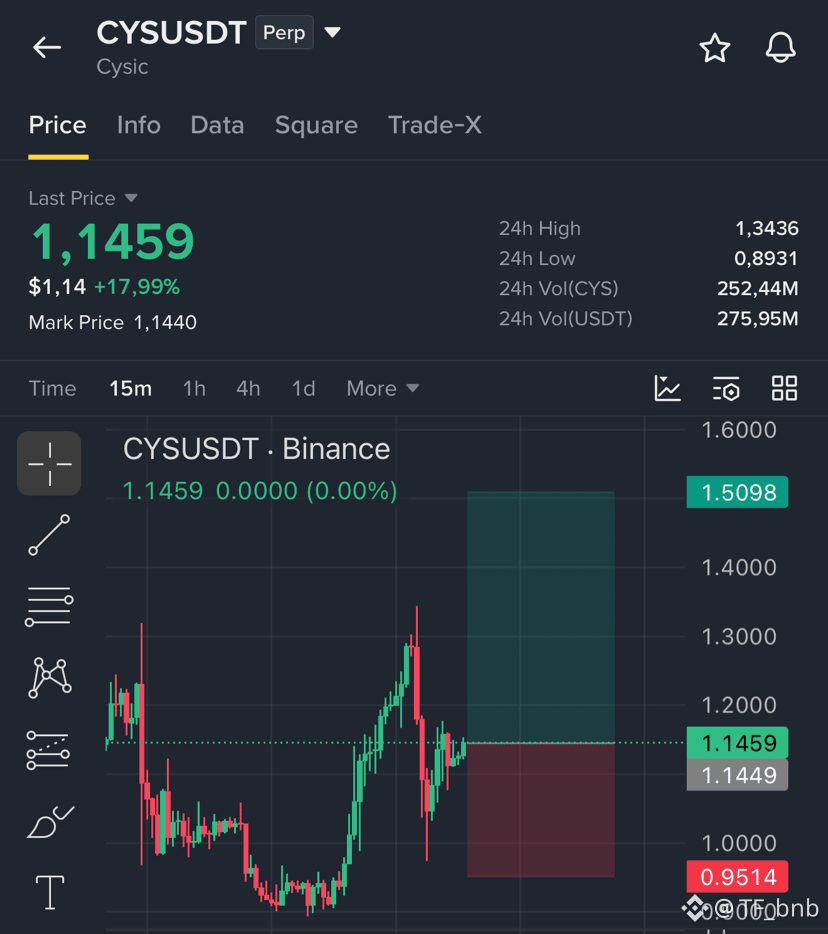The width and height of the screenshot is (828, 934).
Task: Select the 1h timeframe
Action: (194, 388)
